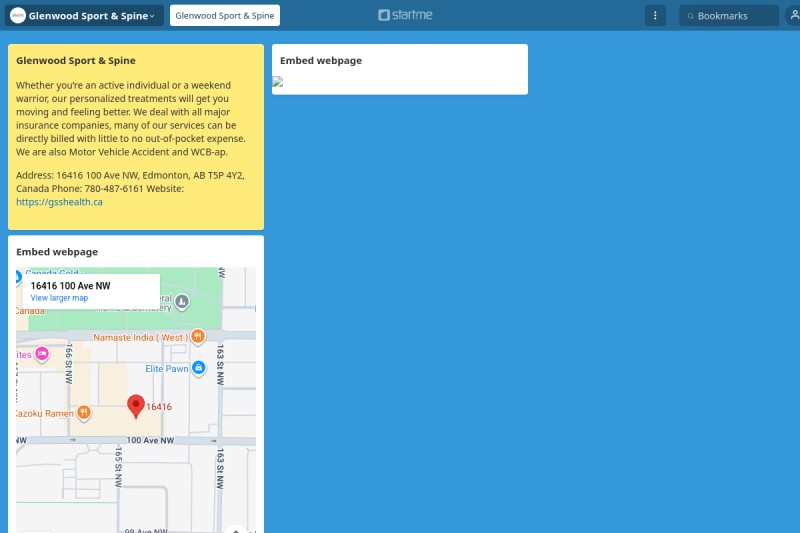This screenshot has height=533, width=800.
Task: Select the Glenwood Sport & Spine tab
Action: [224, 15]
